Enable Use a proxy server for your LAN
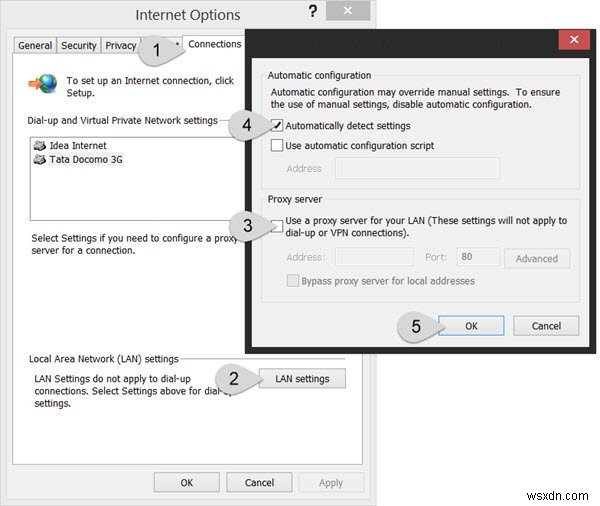The height and width of the screenshot is (506, 600). tap(277, 226)
